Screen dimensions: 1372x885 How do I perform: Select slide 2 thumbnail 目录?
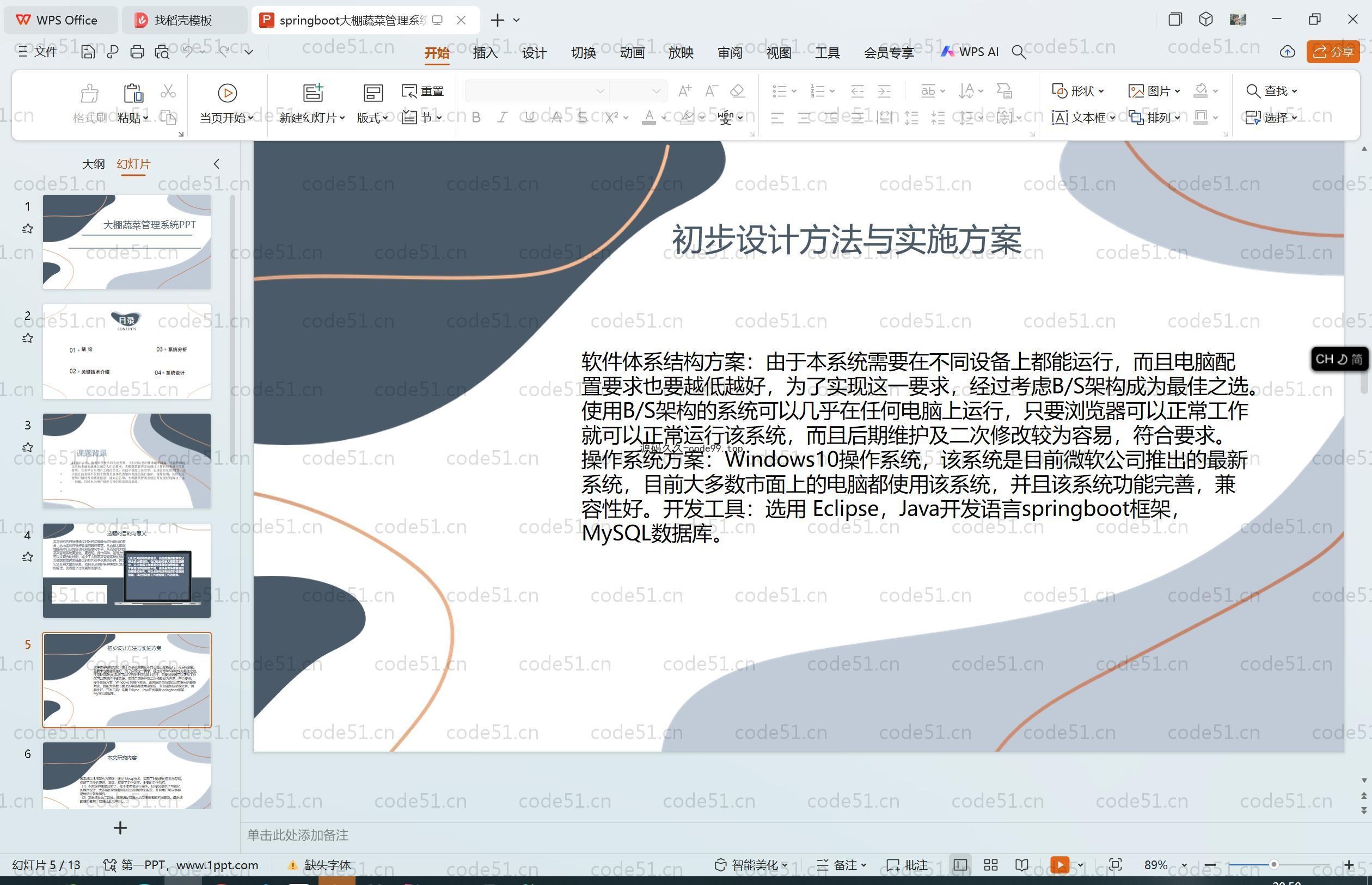coord(126,351)
